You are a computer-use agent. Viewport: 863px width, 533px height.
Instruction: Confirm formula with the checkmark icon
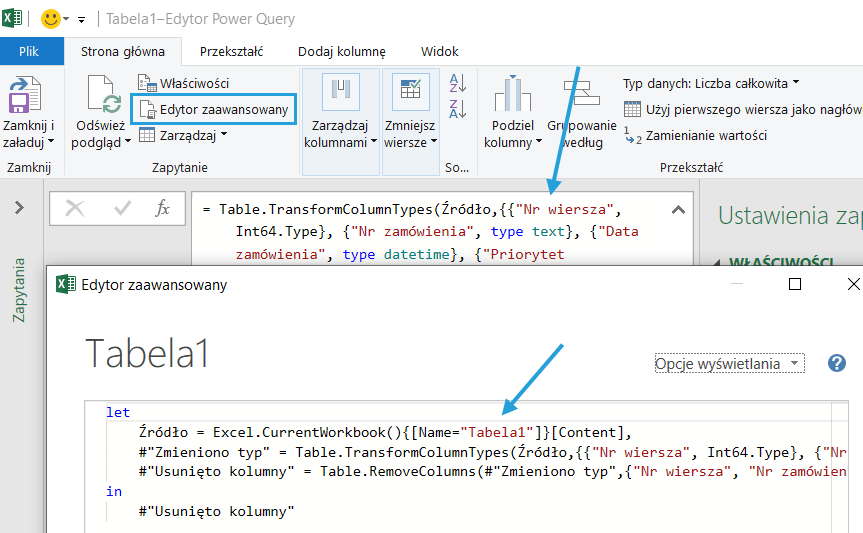[123, 208]
